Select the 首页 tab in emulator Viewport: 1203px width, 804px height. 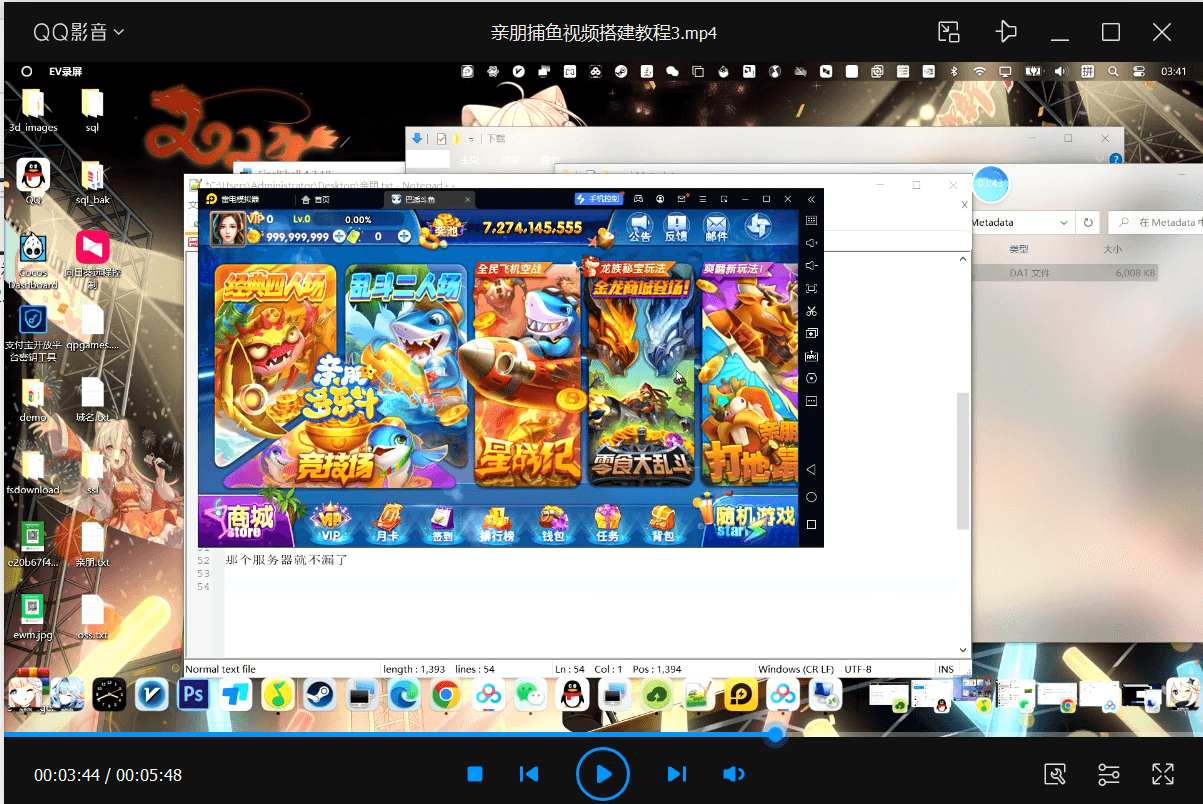click(x=316, y=199)
